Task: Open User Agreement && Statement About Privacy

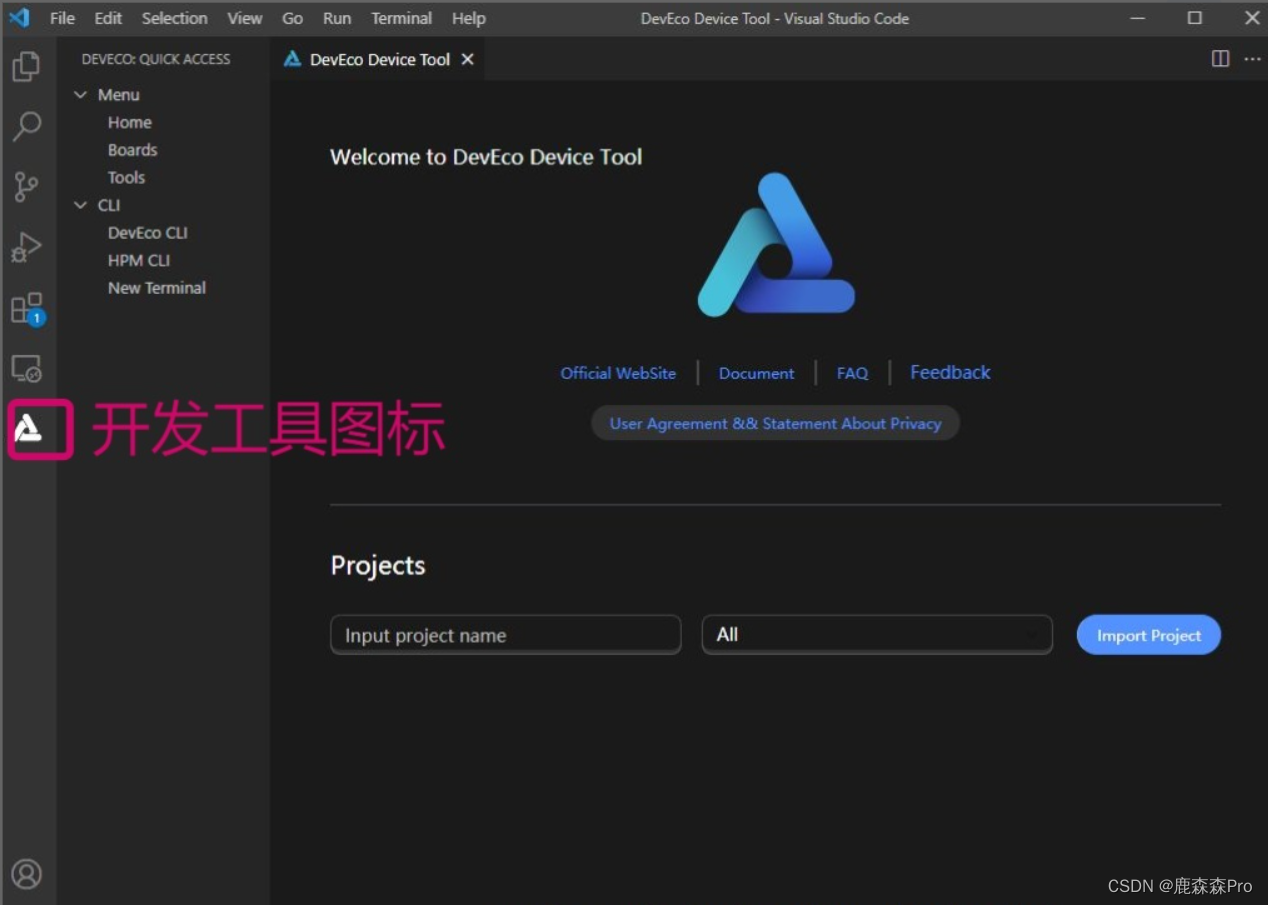Action: point(776,423)
